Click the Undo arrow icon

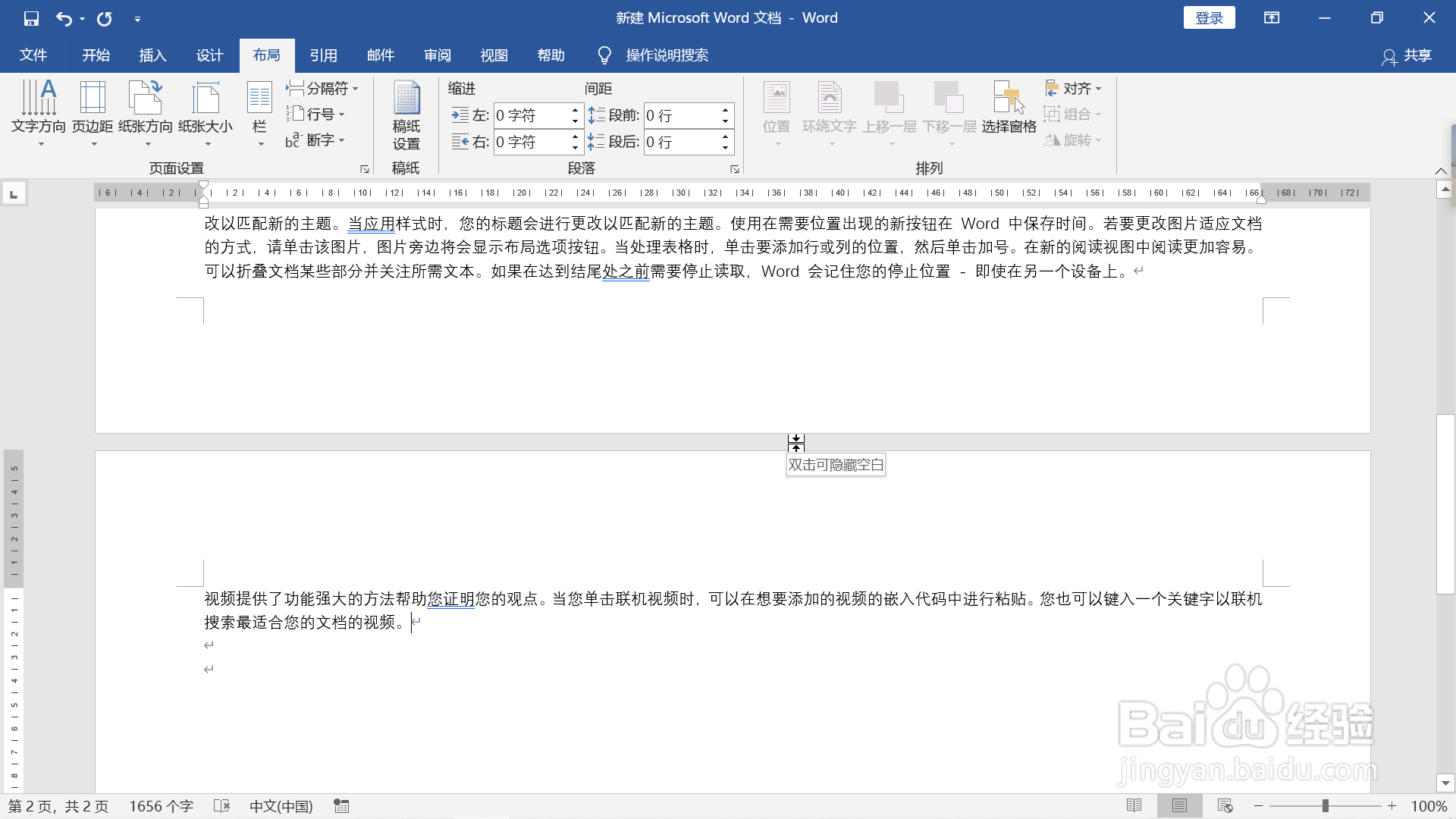click(64, 18)
